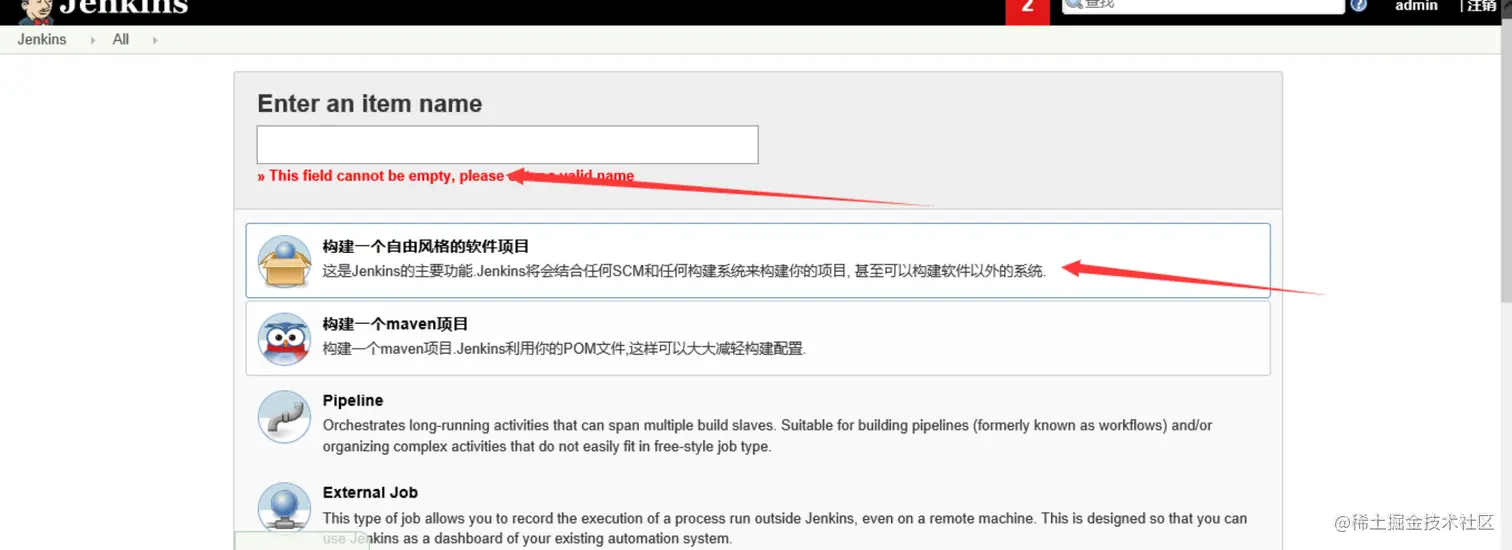Image resolution: width=1512 pixels, height=550 pixels.
Task: Open the admin user link
Action: tap(1416, 6)
